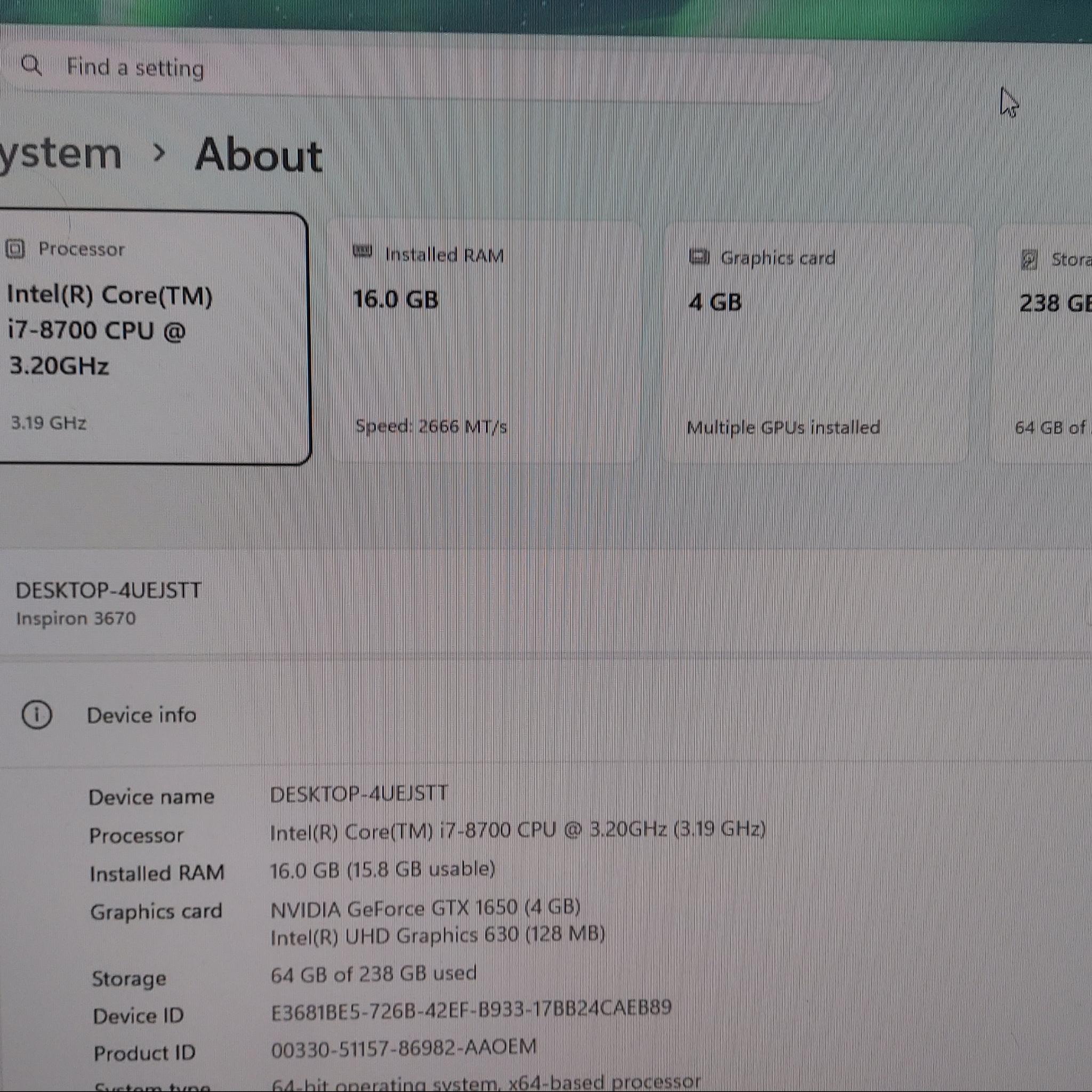Click the Processor label in Device info
This screenshot has width=1092, height=1092.
coord(136,836)
